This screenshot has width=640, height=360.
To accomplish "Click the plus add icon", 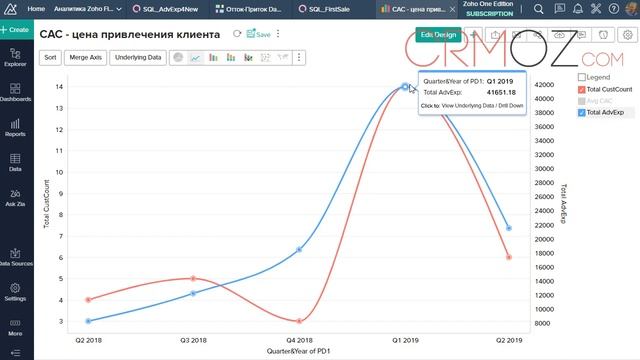I will (x=473, y=35).
